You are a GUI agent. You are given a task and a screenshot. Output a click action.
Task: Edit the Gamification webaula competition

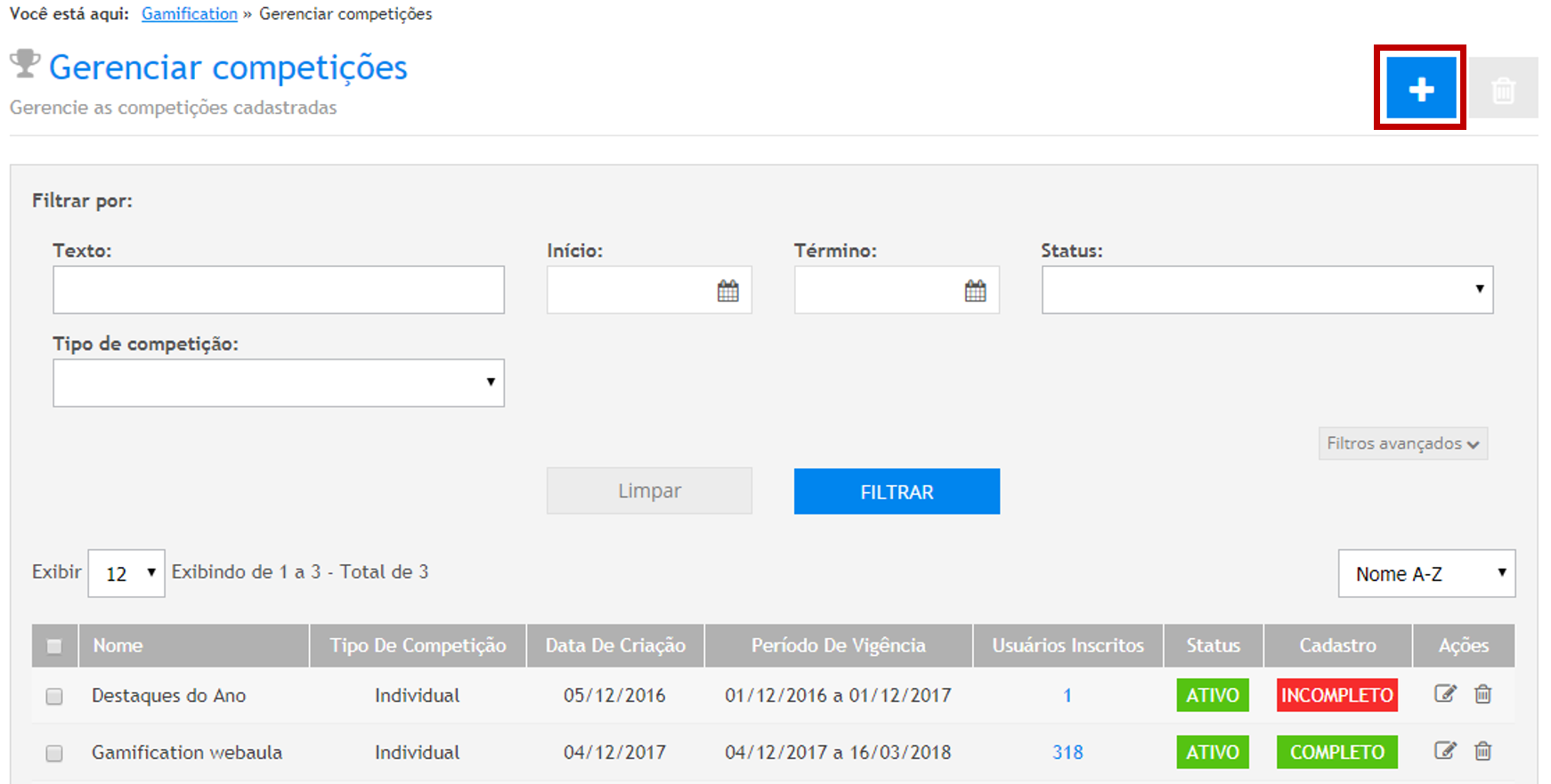click(x=1444, y=751)
